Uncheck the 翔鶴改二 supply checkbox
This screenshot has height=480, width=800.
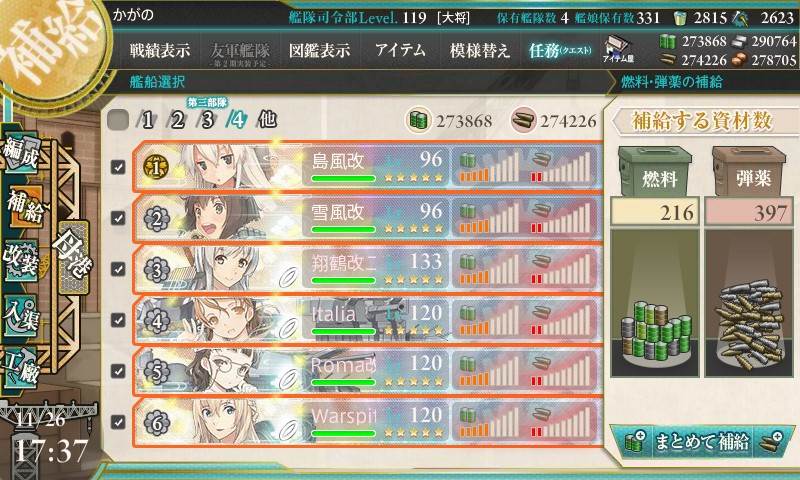(x=118, y=269)
